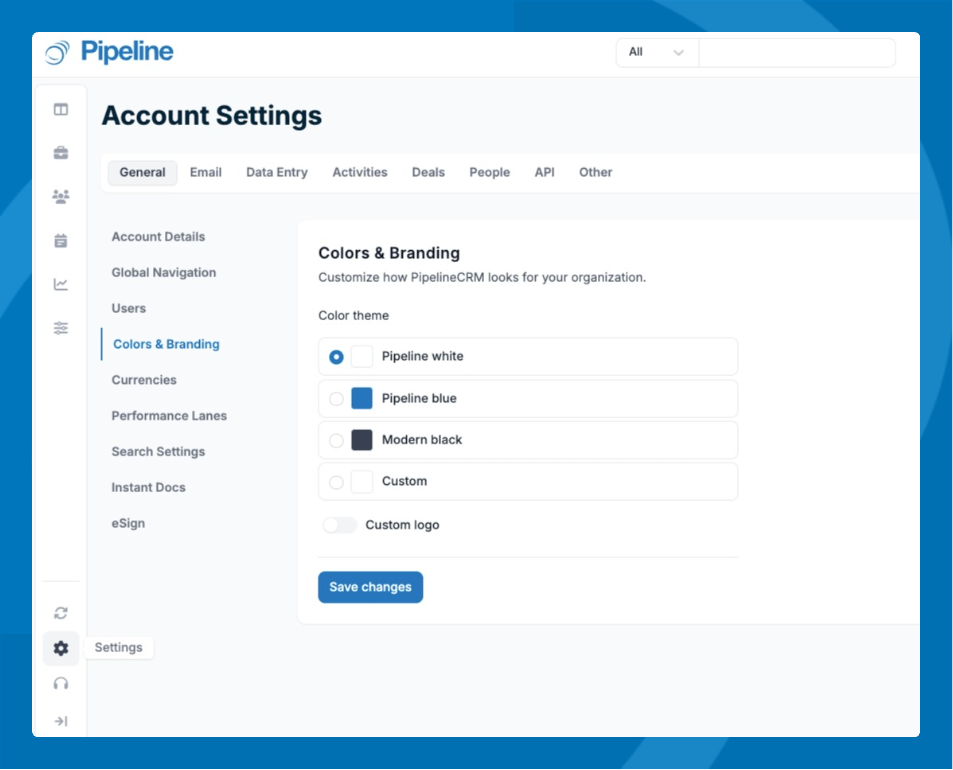Switch to the General tab

[x=142, y=173]
